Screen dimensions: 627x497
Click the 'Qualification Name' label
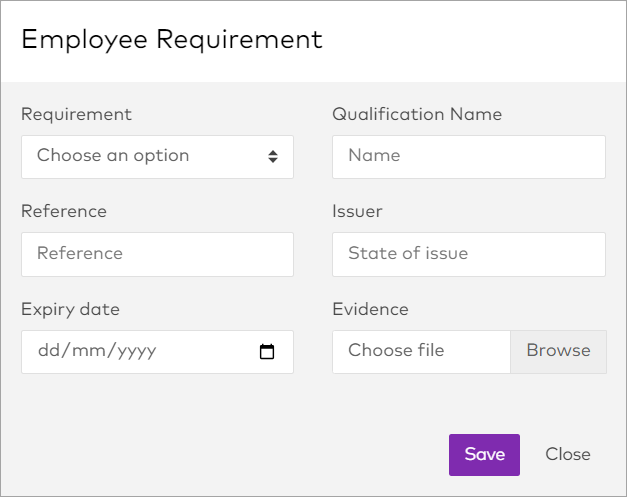[x=417, y=114]
